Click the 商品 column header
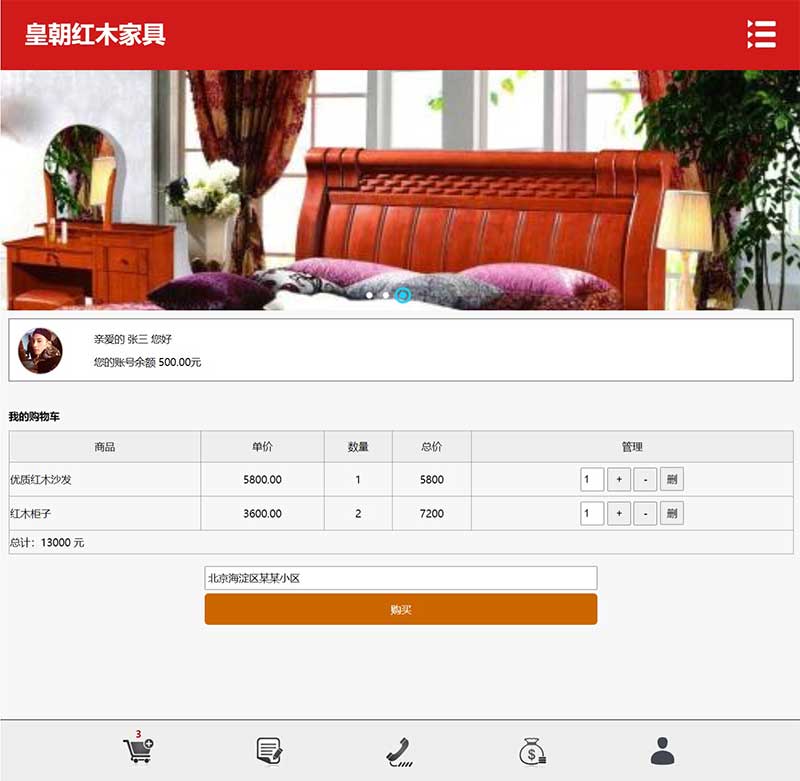 (105, 447)
